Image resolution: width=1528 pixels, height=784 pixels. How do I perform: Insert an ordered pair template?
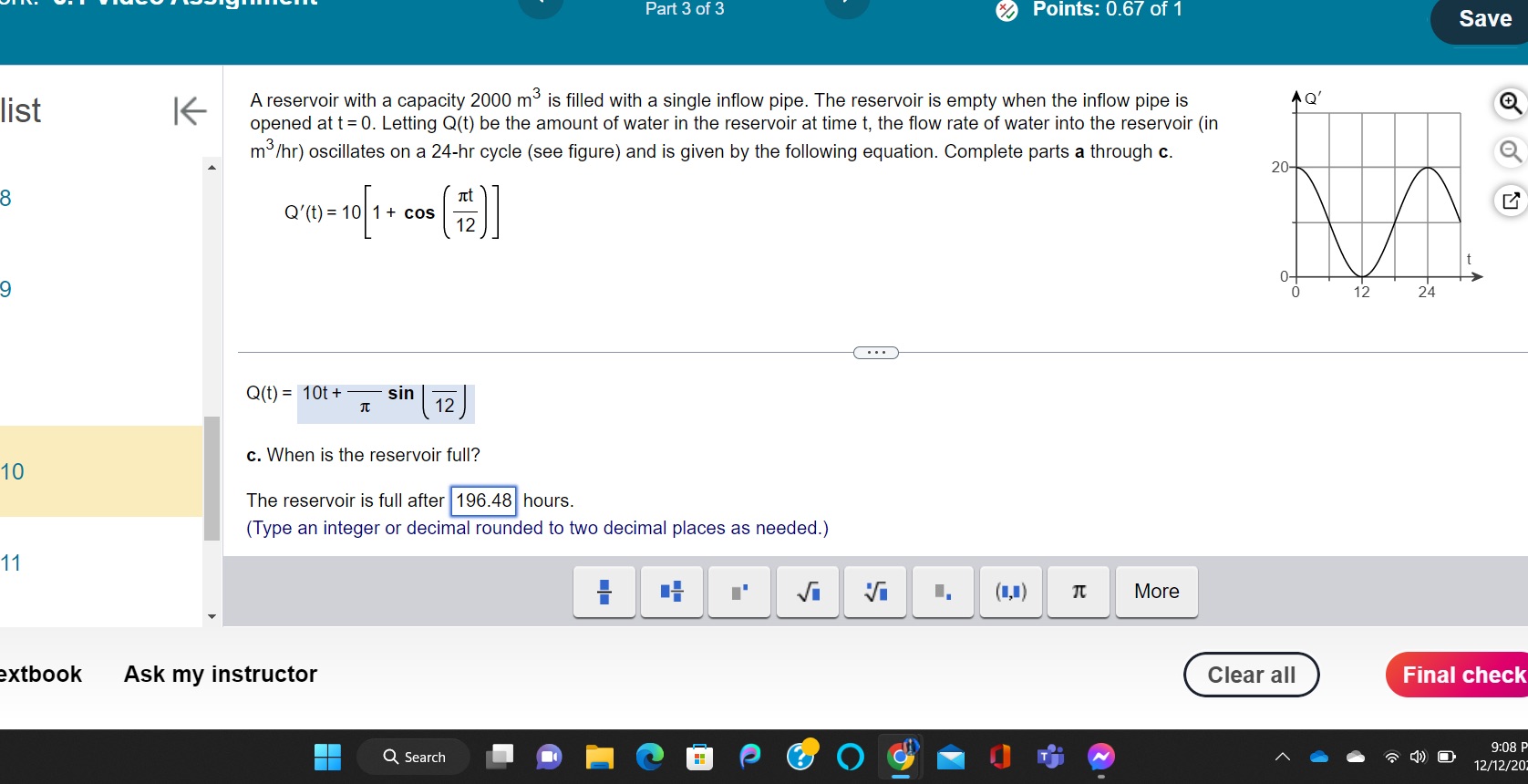(x=1011, y=592)
